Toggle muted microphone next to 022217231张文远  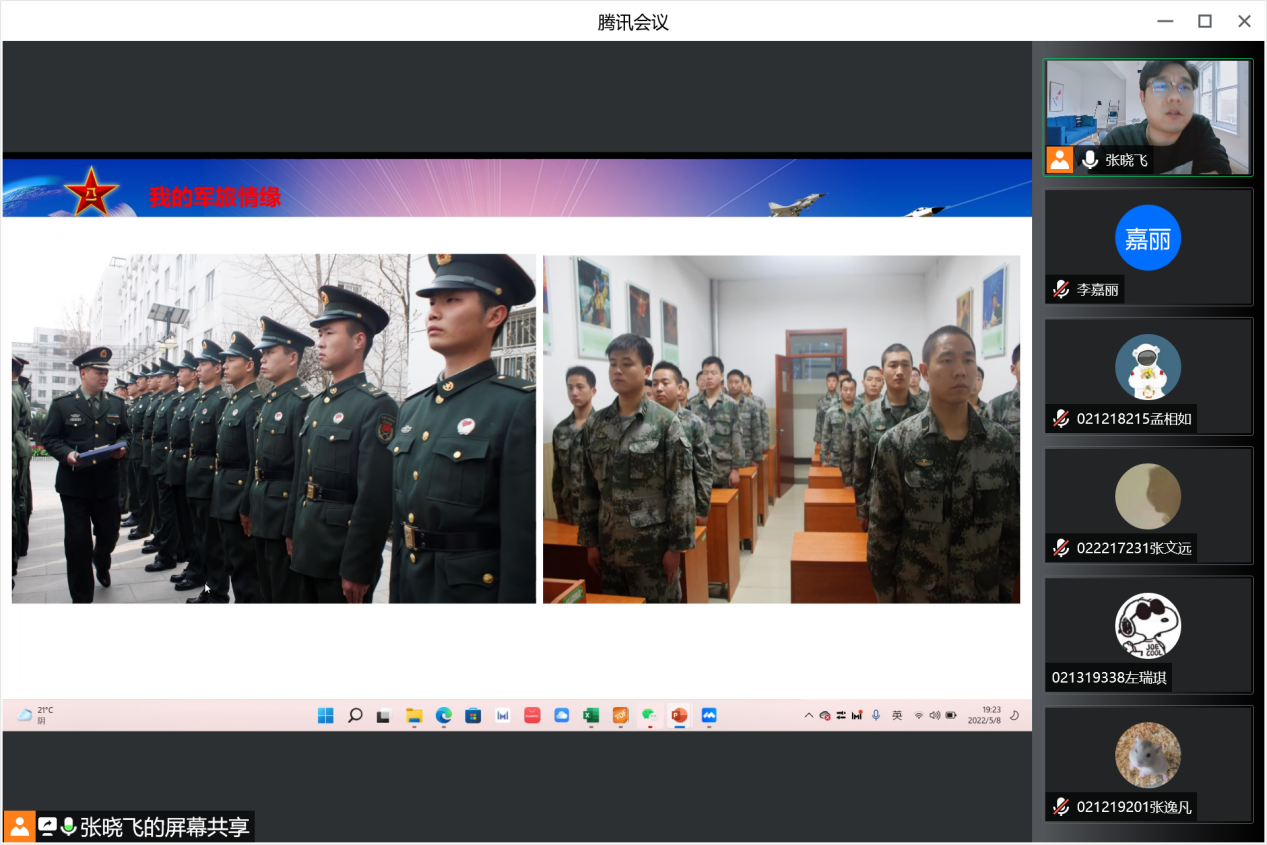point(1061,548)
